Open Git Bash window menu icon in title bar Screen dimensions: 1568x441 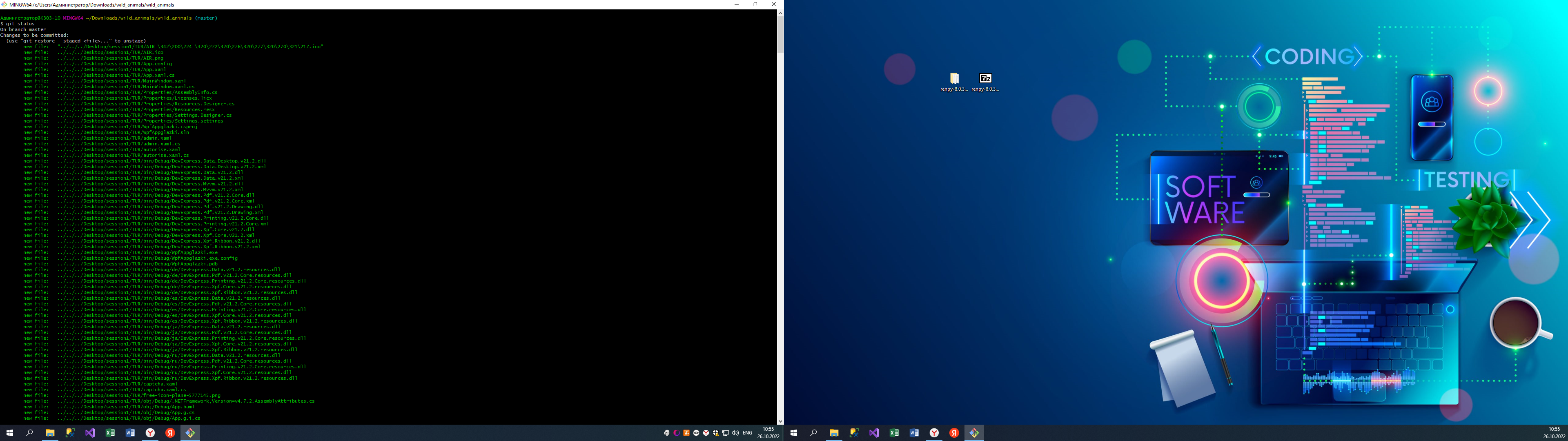(5, 4)
